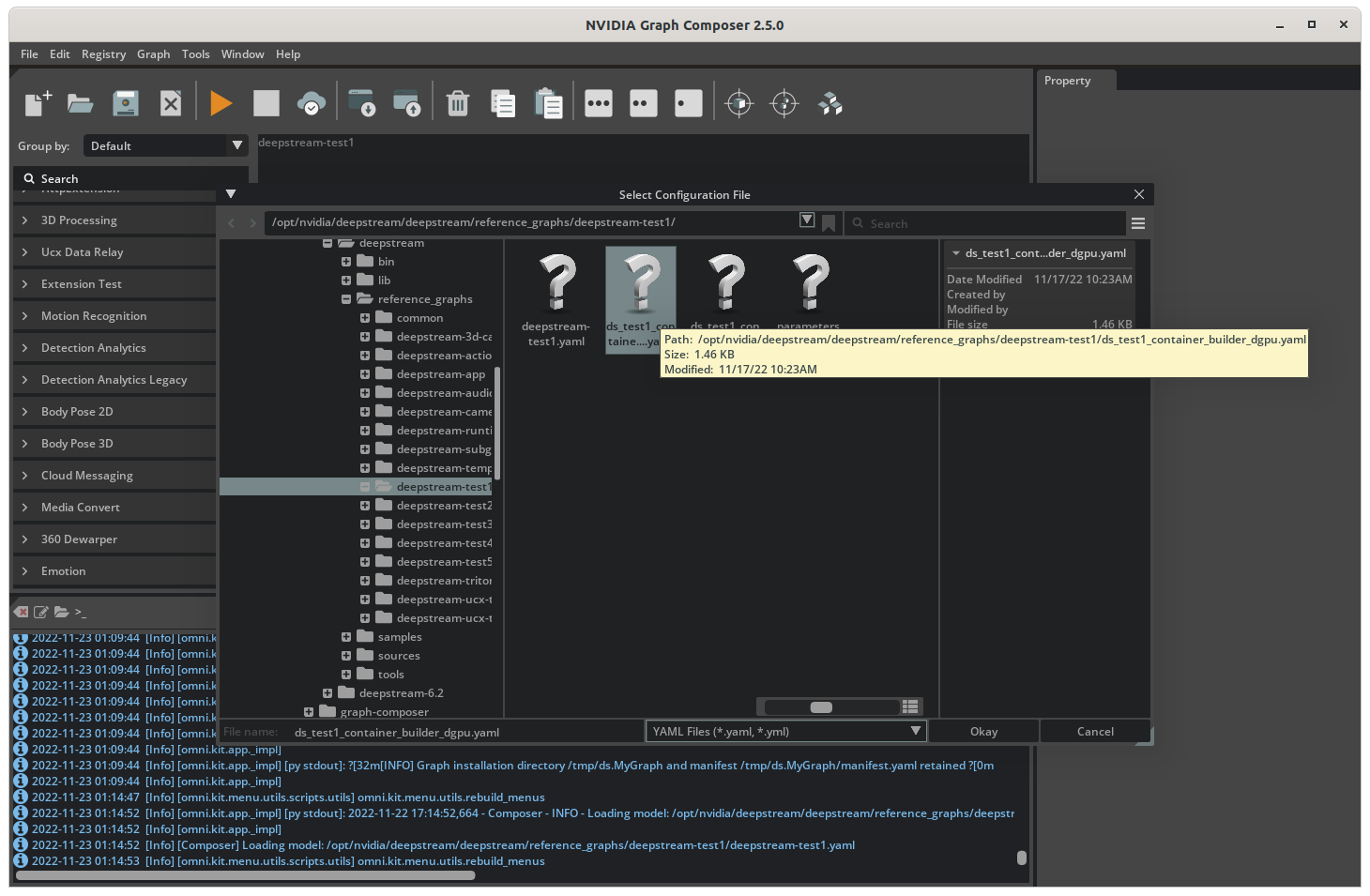Expand the samples folder in tree
The height and width of the screenshot is (896, 1370).
click(x=346, y=637)
